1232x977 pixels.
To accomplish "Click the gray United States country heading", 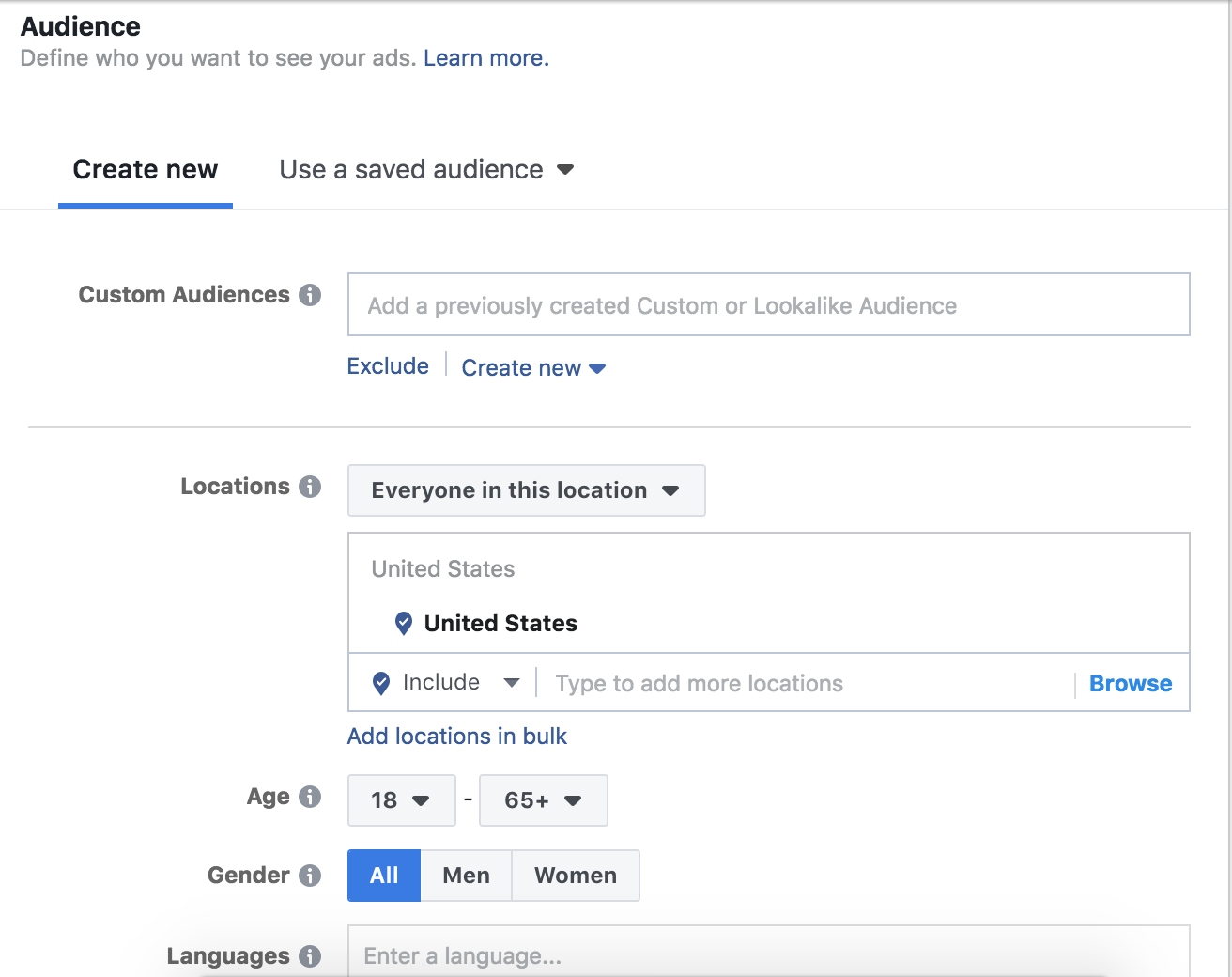I will 443,569.
